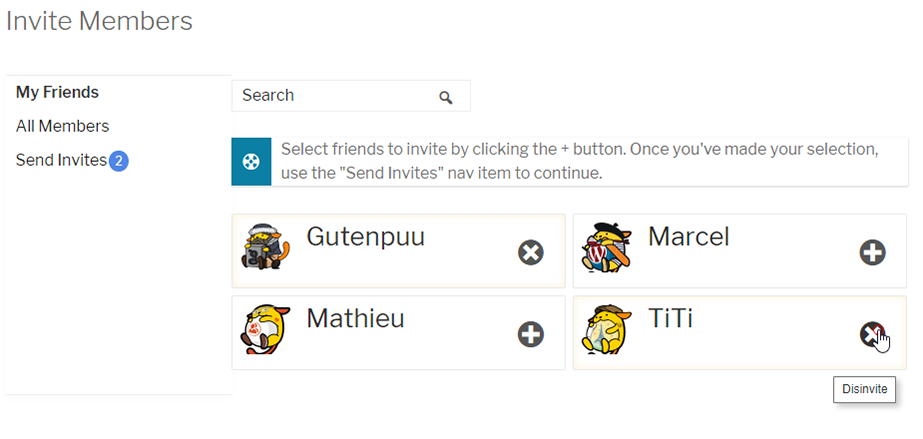The image size is (923, 439).
Task: Focus the Search input field
Action: point(351,96)
